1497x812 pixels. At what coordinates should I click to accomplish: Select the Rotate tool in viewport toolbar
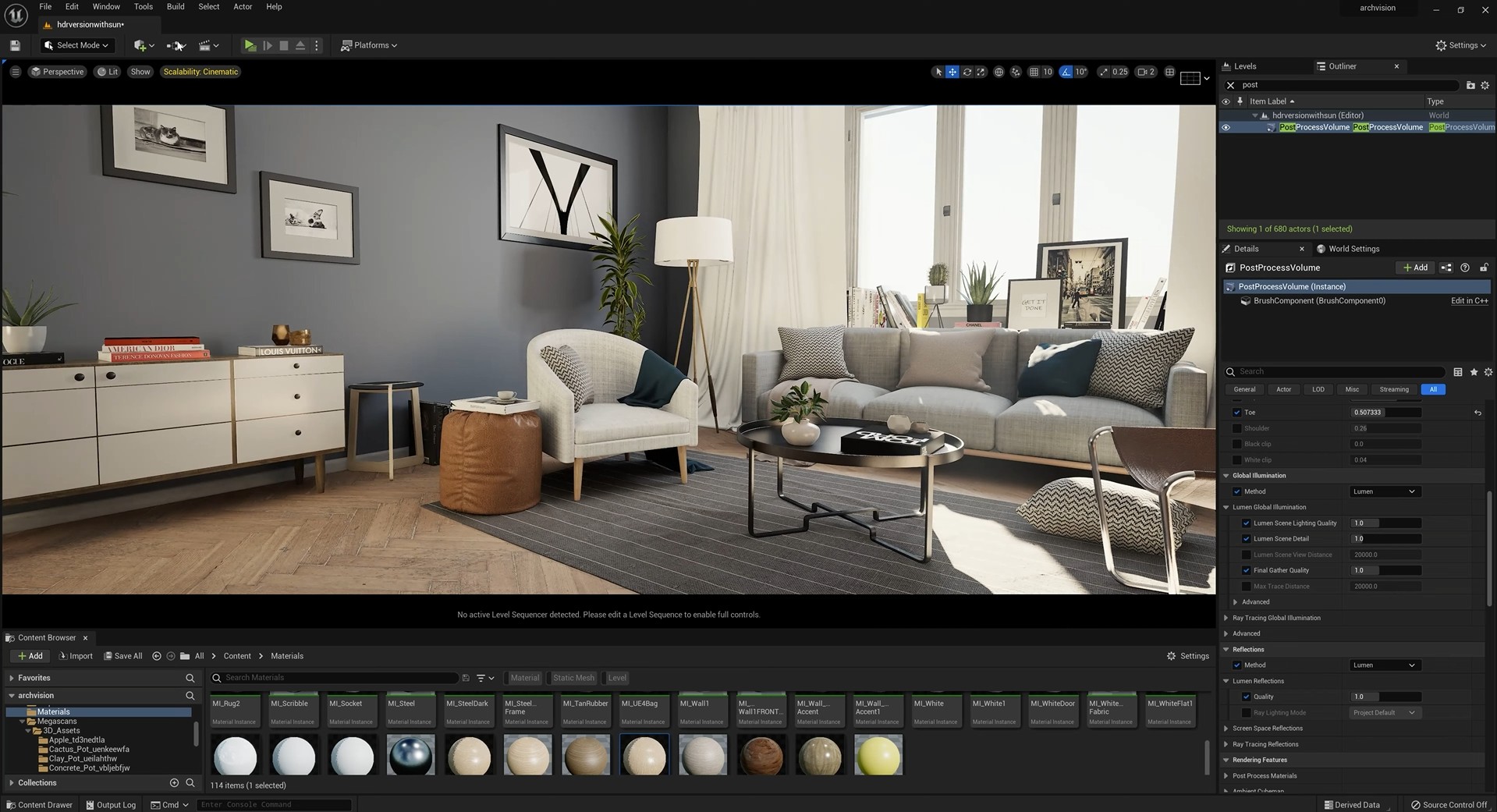[967, 71]
